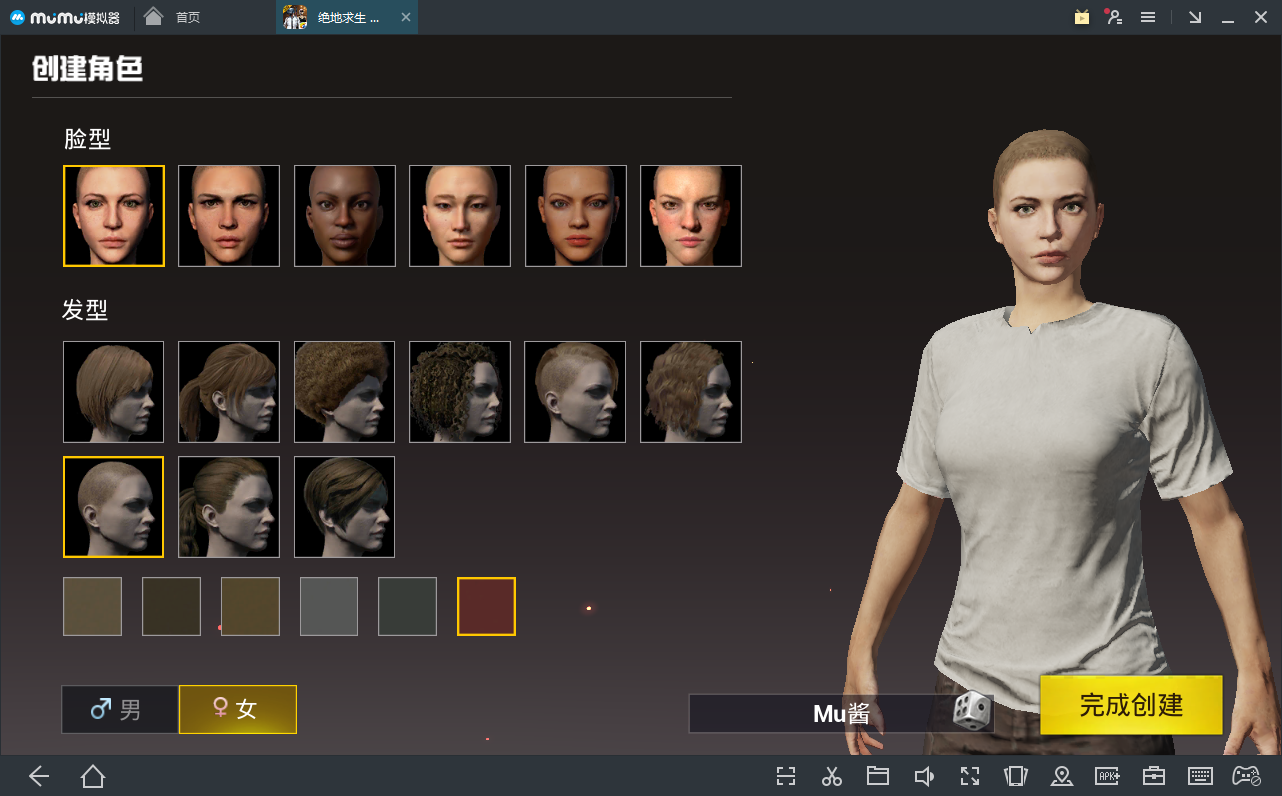Switch to the 首页 home tab

tap(172, 17)
